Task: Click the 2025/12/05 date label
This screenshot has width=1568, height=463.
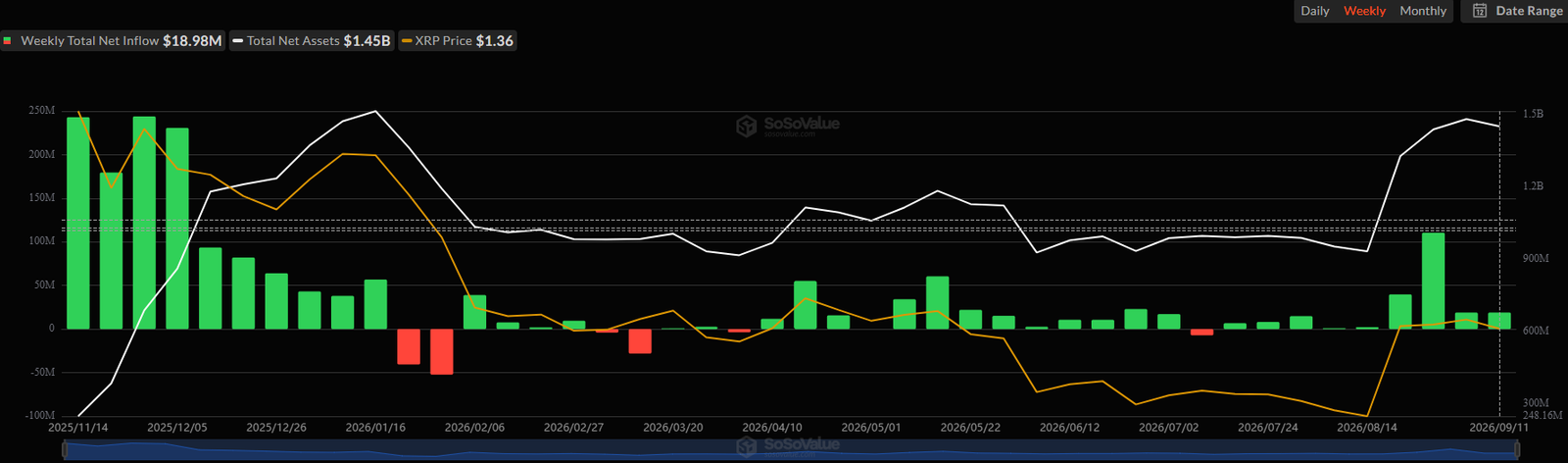Action: pyautogui.click(x=176, y=428)
